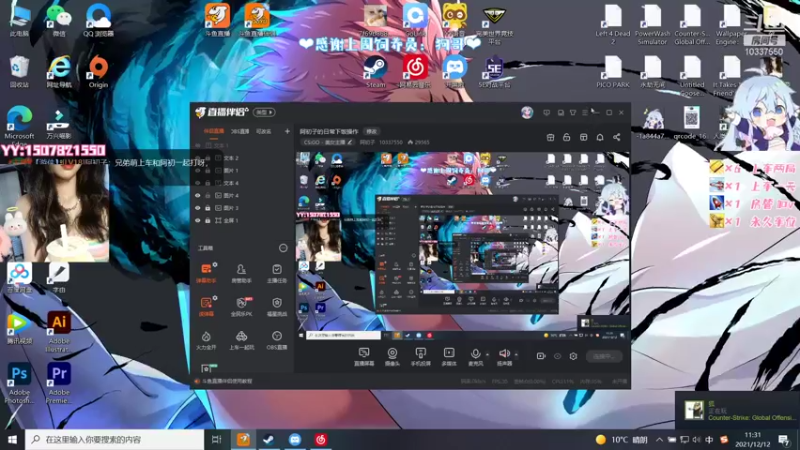The width and height of the screenshot is (800, 450).
Task: Open the 火力全开 tool
Action: [206, 340]
